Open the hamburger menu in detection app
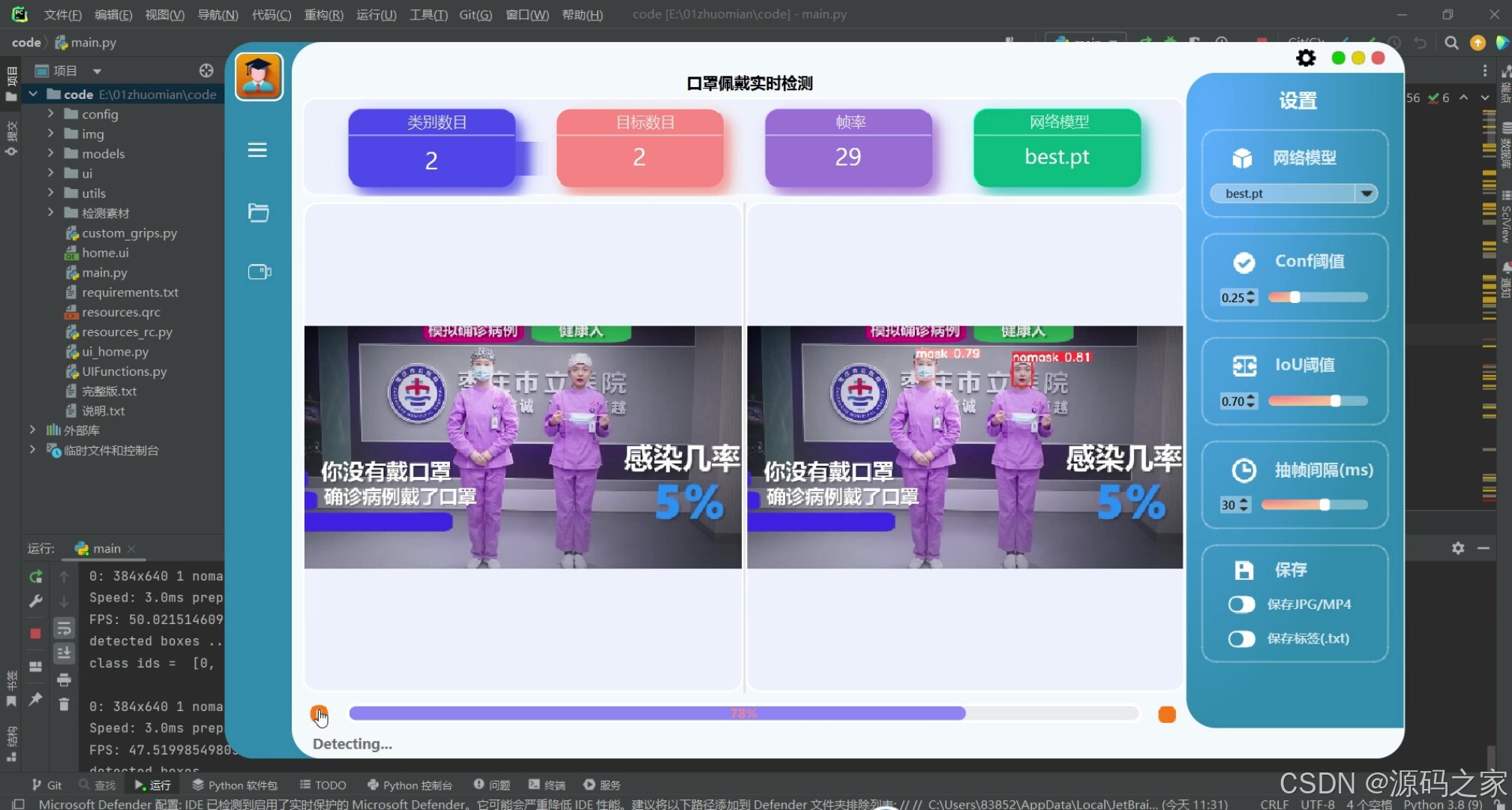 (257, 150)
